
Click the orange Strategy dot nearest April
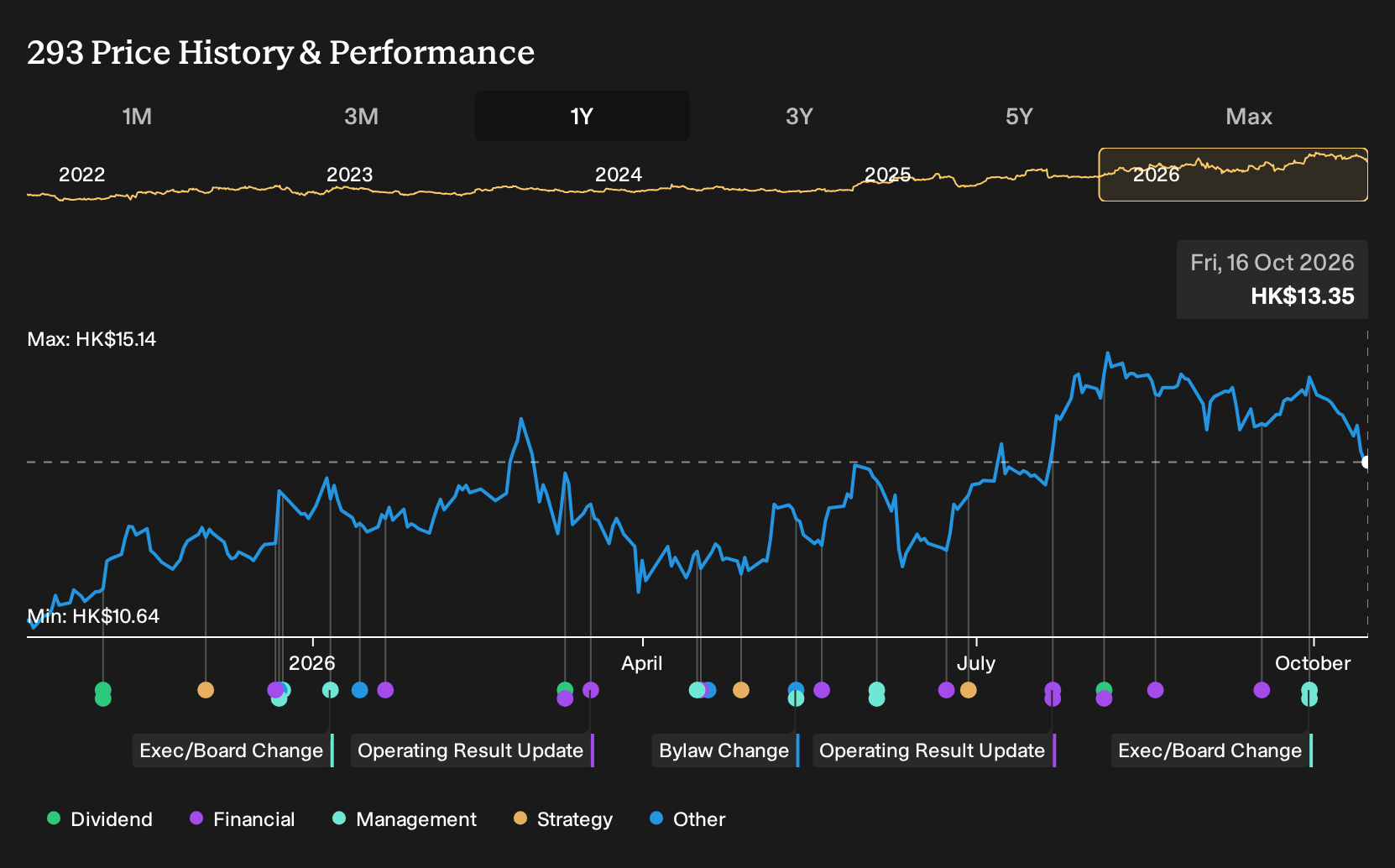pyautogui.click(x=740, y=690)
